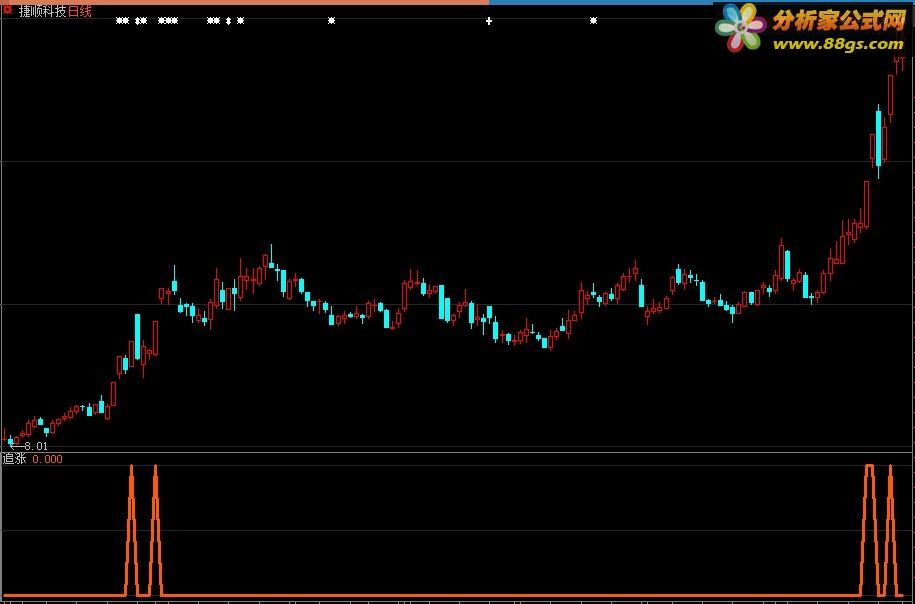
Task: Click the last orange spike in 追涨 panel
Action: [x=890, y=530]
